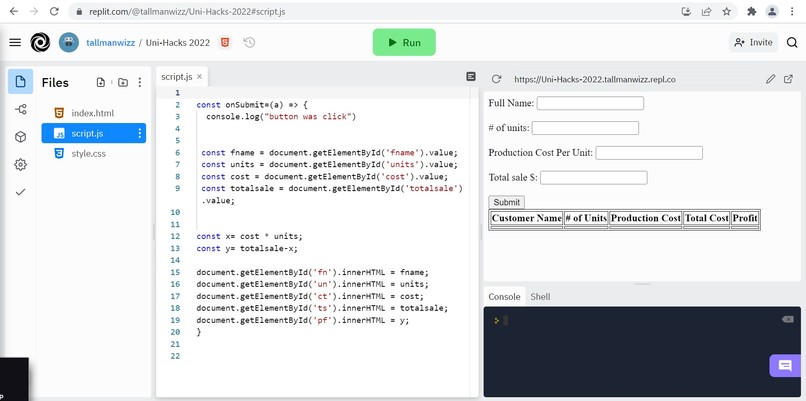Open the history clock icon
Image resolution: width=806 pixels, height=401 pixels.
point(249,43)
